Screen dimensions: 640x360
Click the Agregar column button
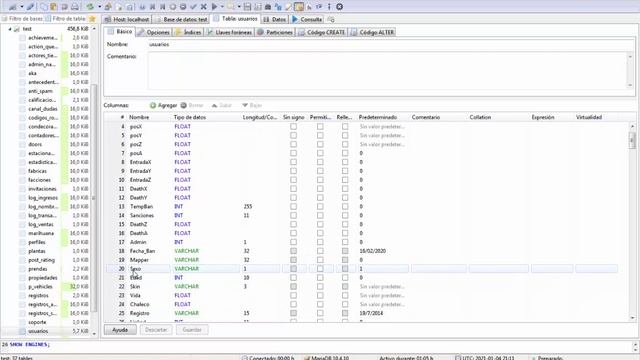tap(163, 105)
